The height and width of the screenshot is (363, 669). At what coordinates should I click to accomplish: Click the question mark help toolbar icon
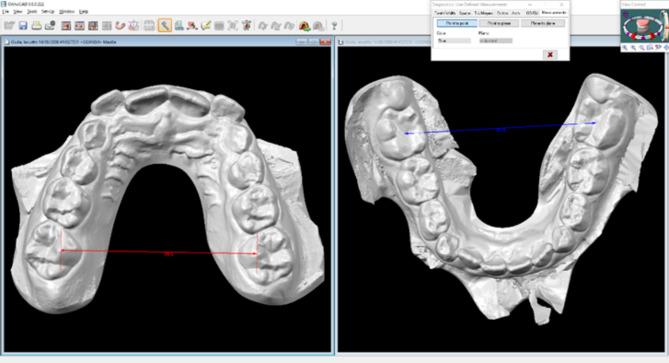(334, 26)
